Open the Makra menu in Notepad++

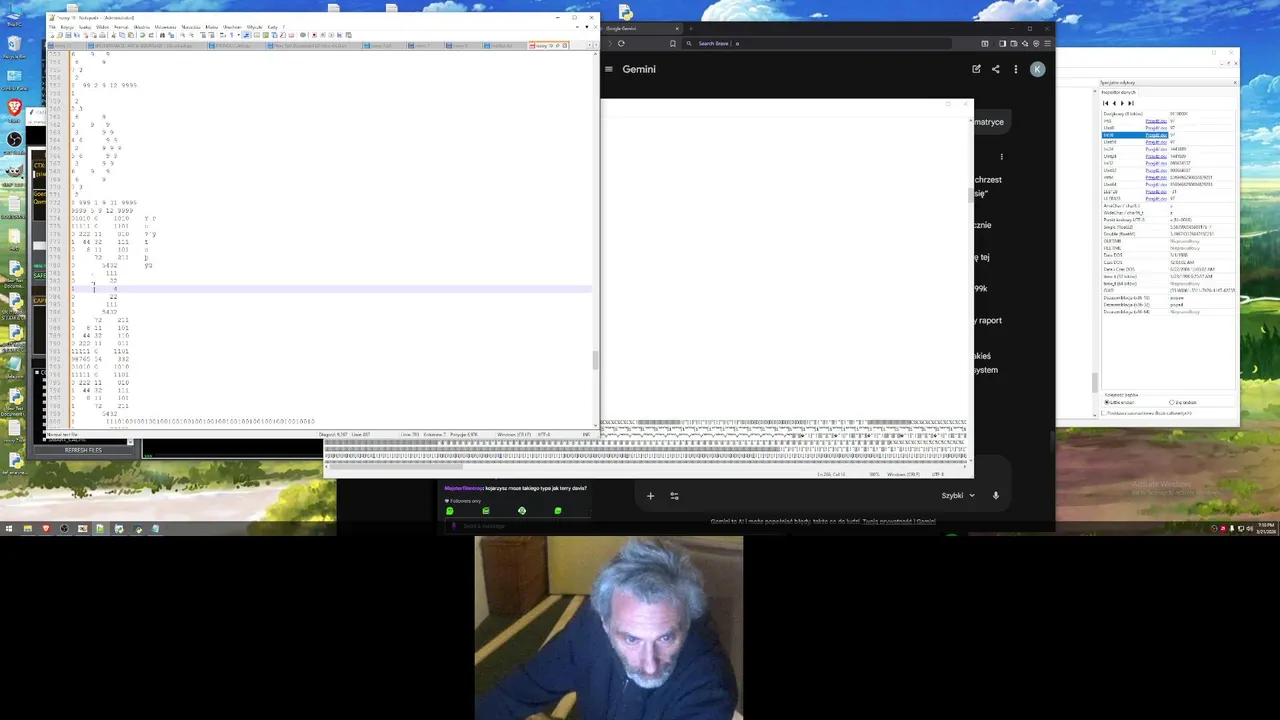[x=211, y=27]
